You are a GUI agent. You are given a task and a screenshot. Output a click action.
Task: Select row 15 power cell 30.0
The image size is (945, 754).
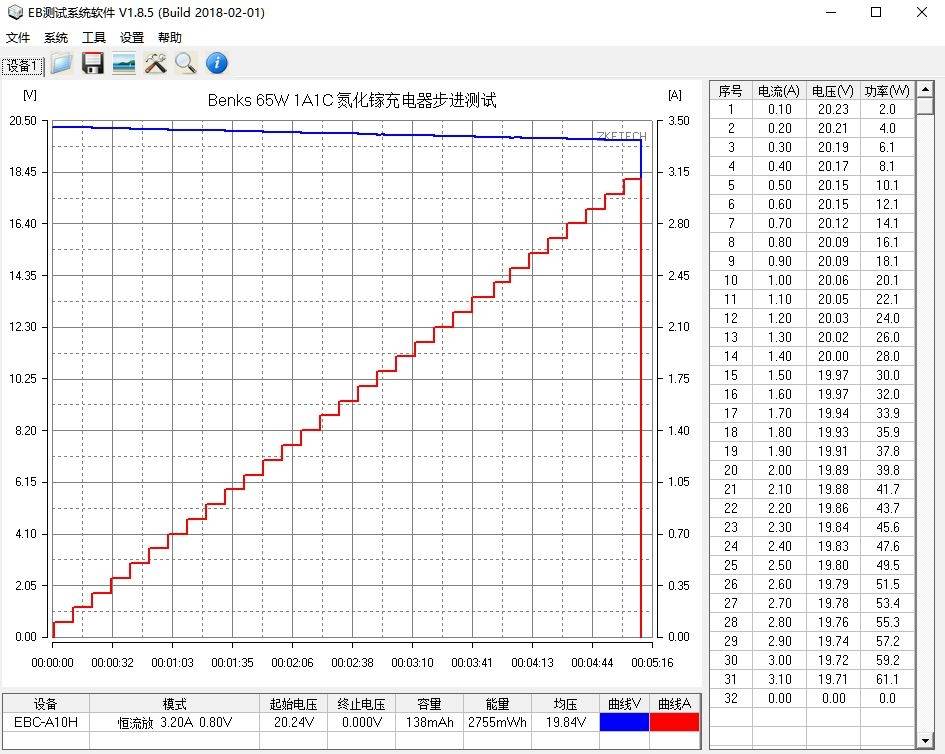point(887,375)
